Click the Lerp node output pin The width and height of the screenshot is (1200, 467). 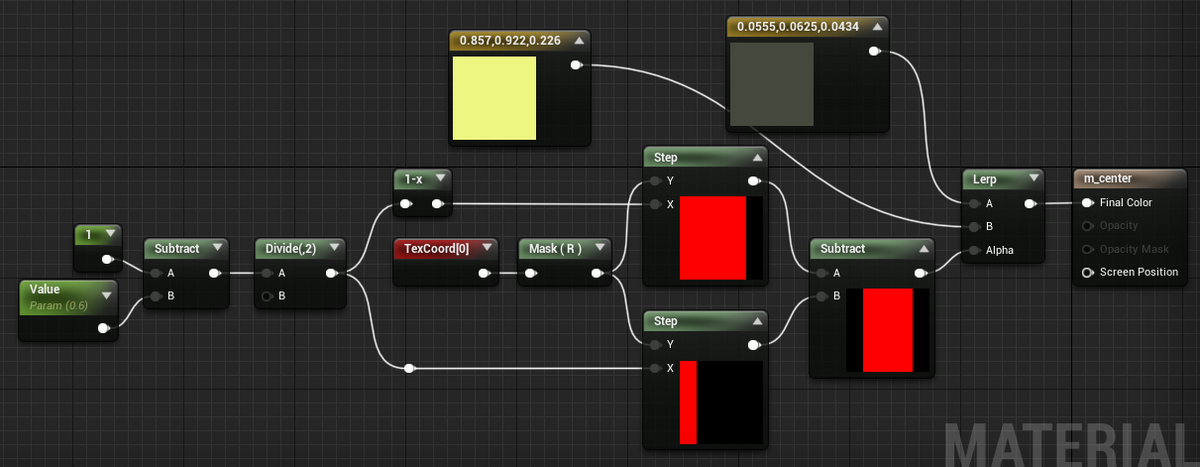pos(1030,203)
